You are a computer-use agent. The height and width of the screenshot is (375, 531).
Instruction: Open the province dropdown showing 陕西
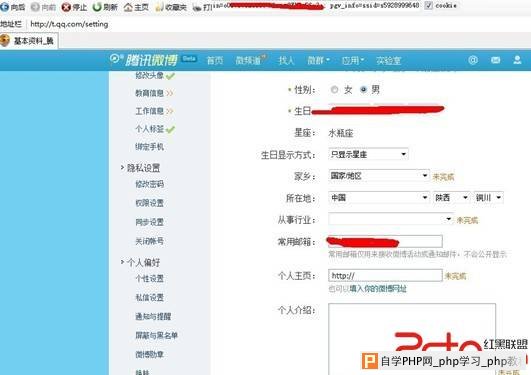(x=451, y=197)
